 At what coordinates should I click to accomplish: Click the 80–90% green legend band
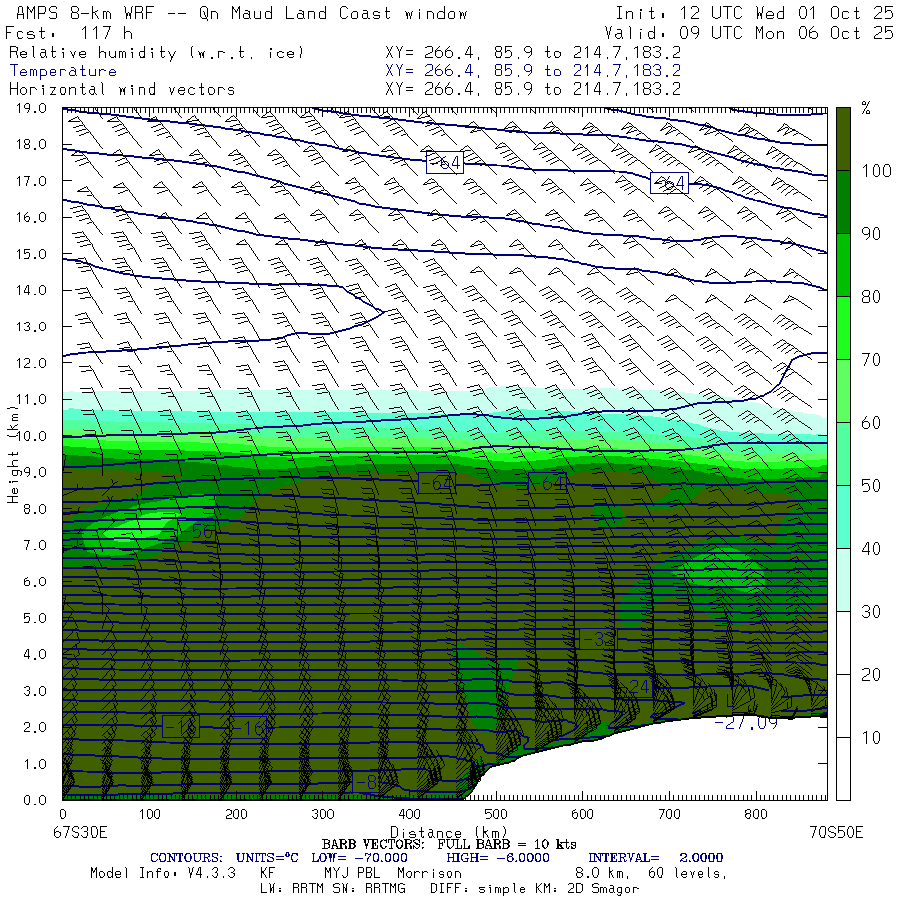843,265
